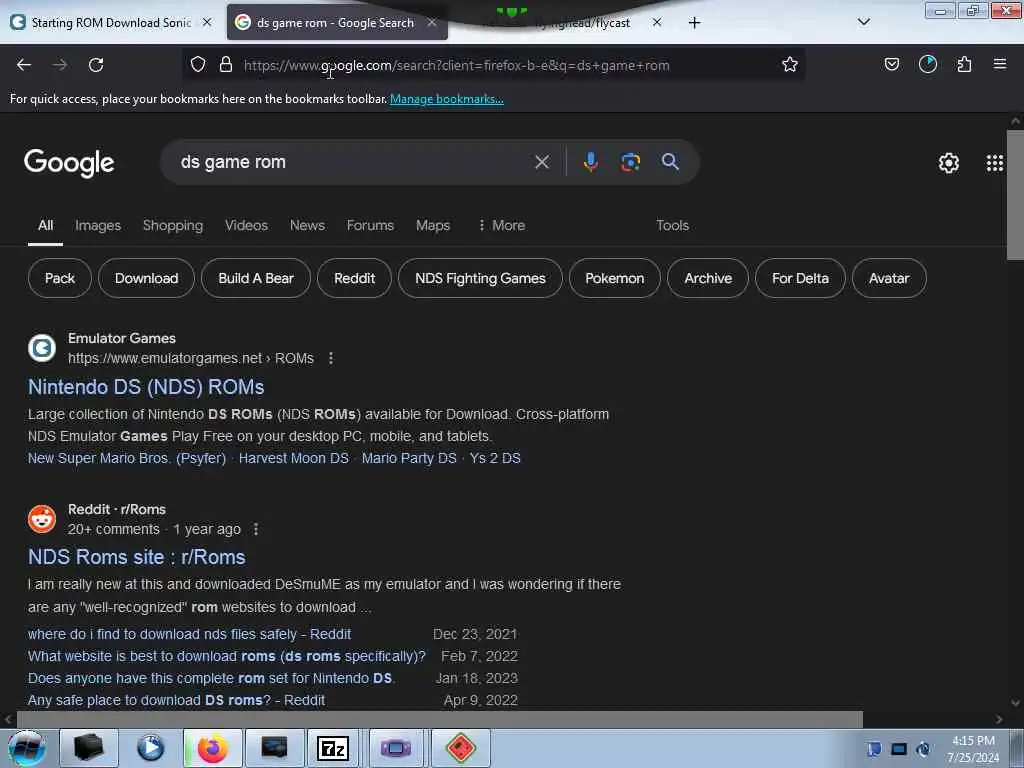Filter results with the Reddit chip

(355, 278)
